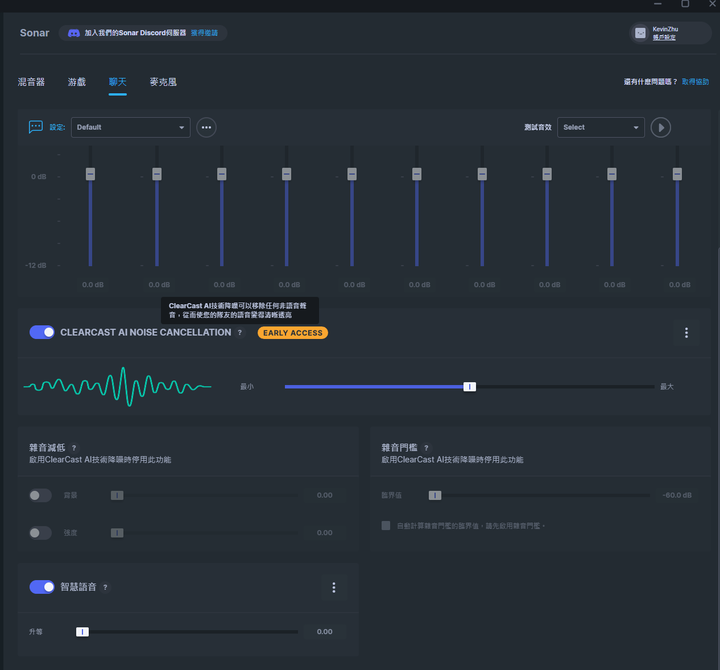Click the ClearCast noise cancellation strength slider handle

[x=470, y=387]
